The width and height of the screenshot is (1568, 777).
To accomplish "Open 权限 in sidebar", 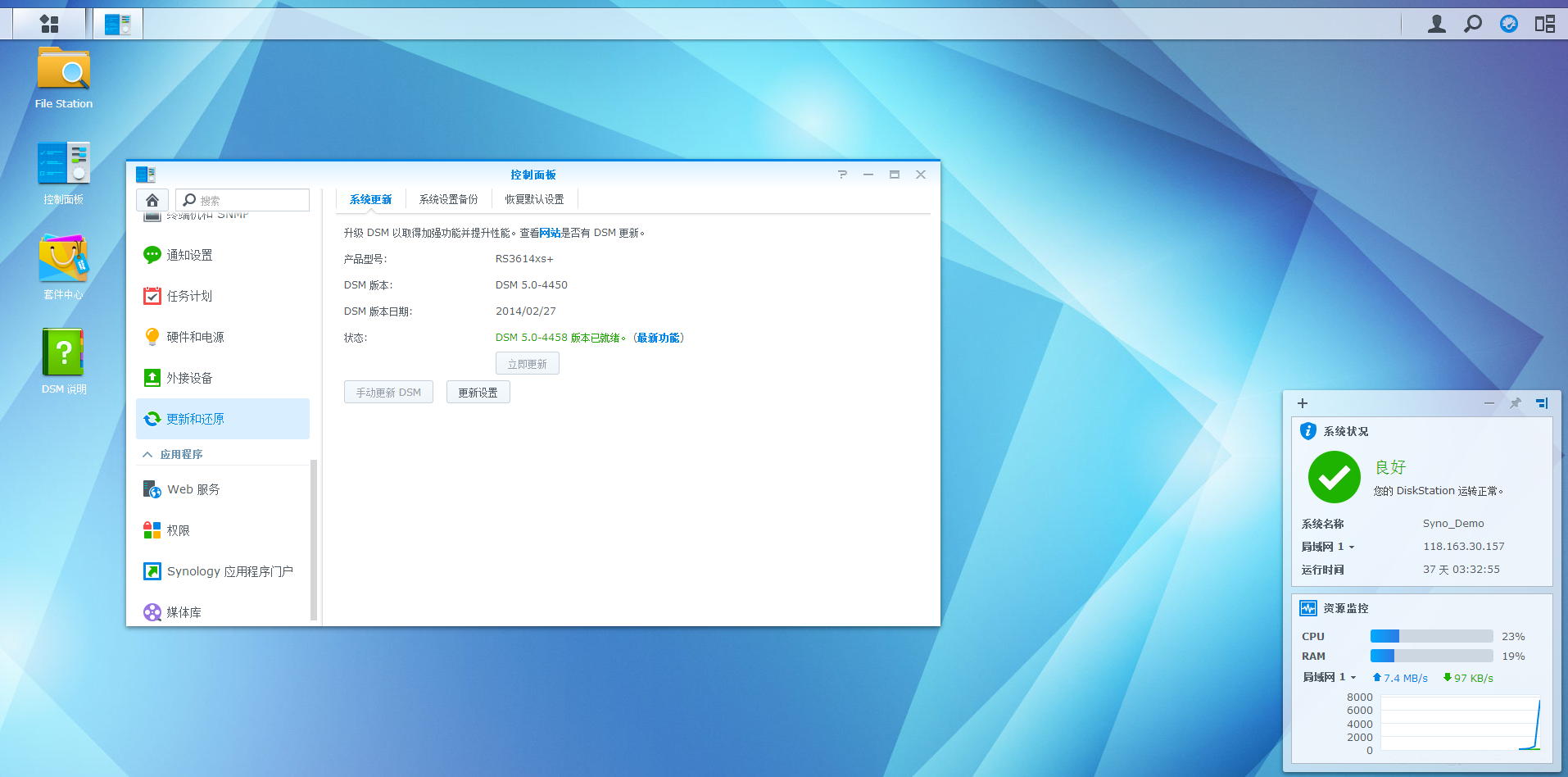I will click(223, 530).
